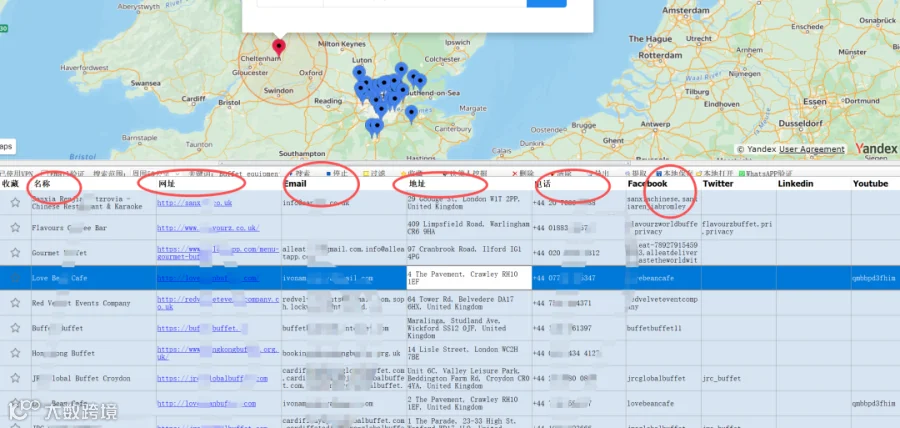Viewport: 900px width, 428px height.
Task: Open the Red Velvet Events Company website link
Action: (x=218, y=303)
